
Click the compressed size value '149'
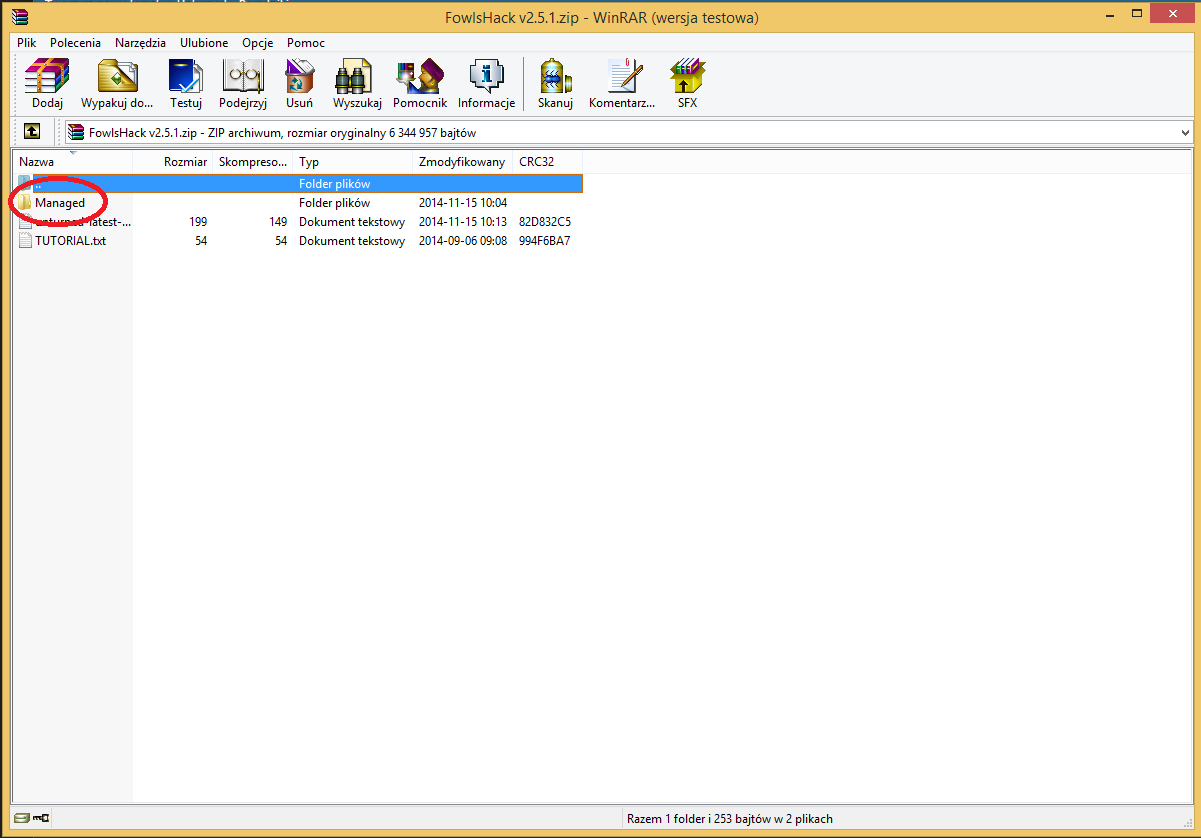(x=278, y=222)
